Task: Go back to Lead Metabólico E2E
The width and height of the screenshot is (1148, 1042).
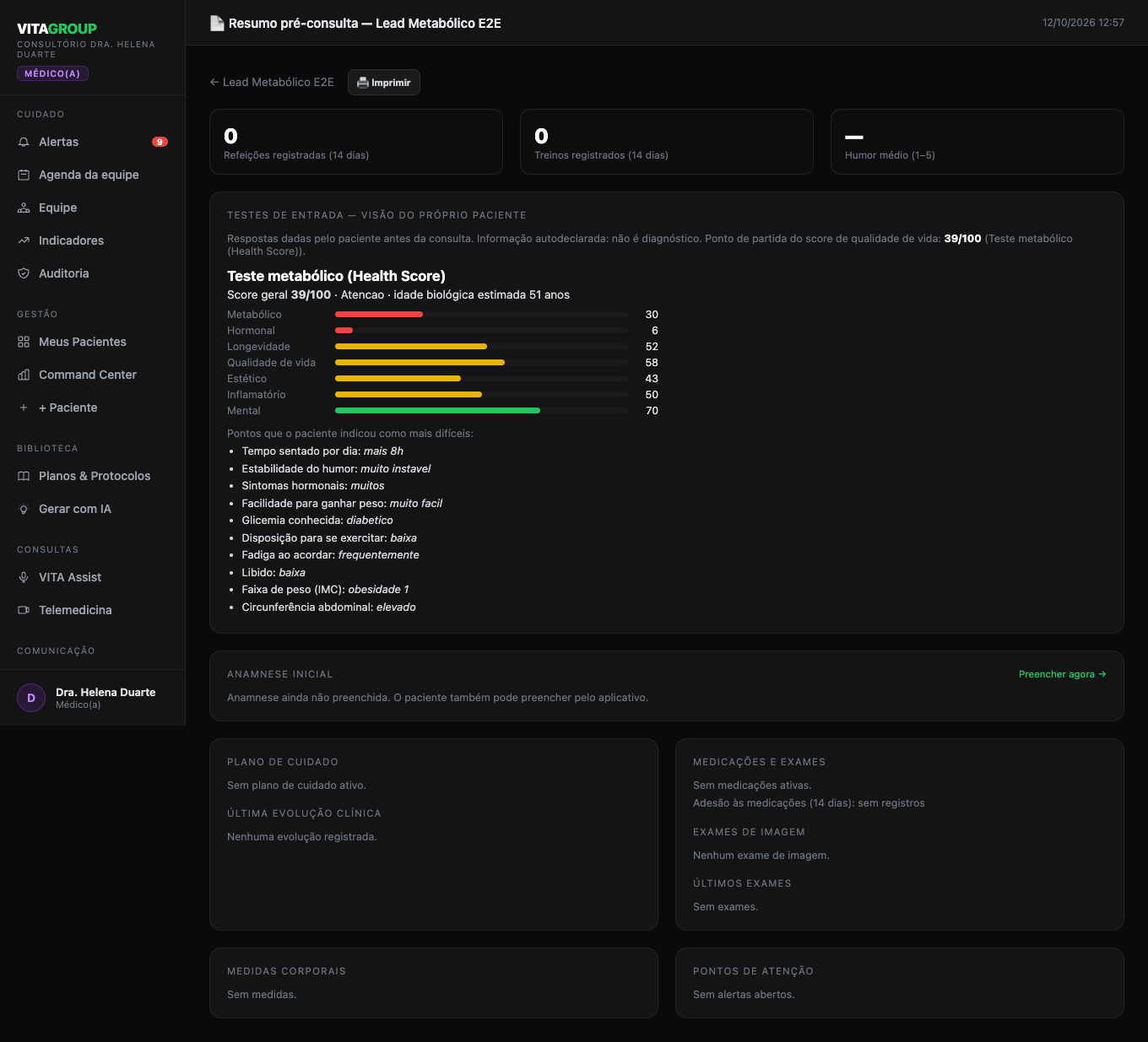Action: [x=272, y=83]
